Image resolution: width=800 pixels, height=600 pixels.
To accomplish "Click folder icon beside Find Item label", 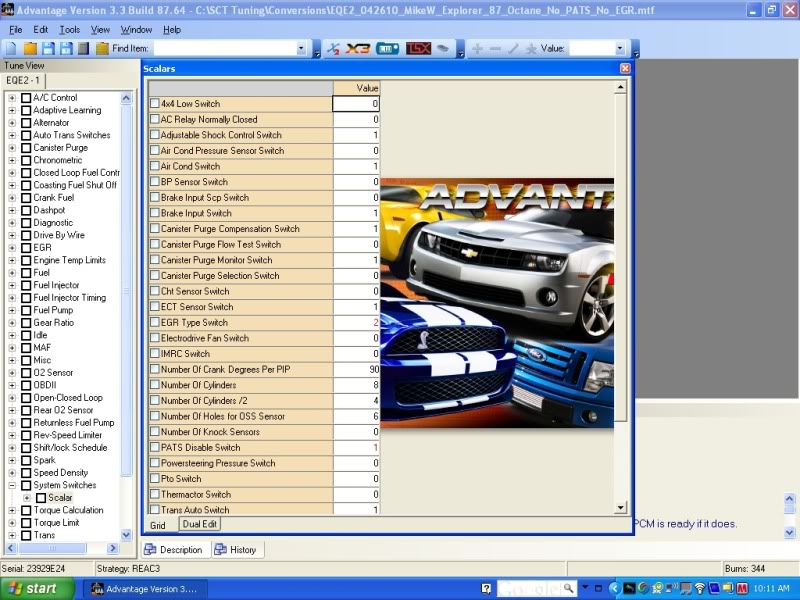I will pos(102,48).
